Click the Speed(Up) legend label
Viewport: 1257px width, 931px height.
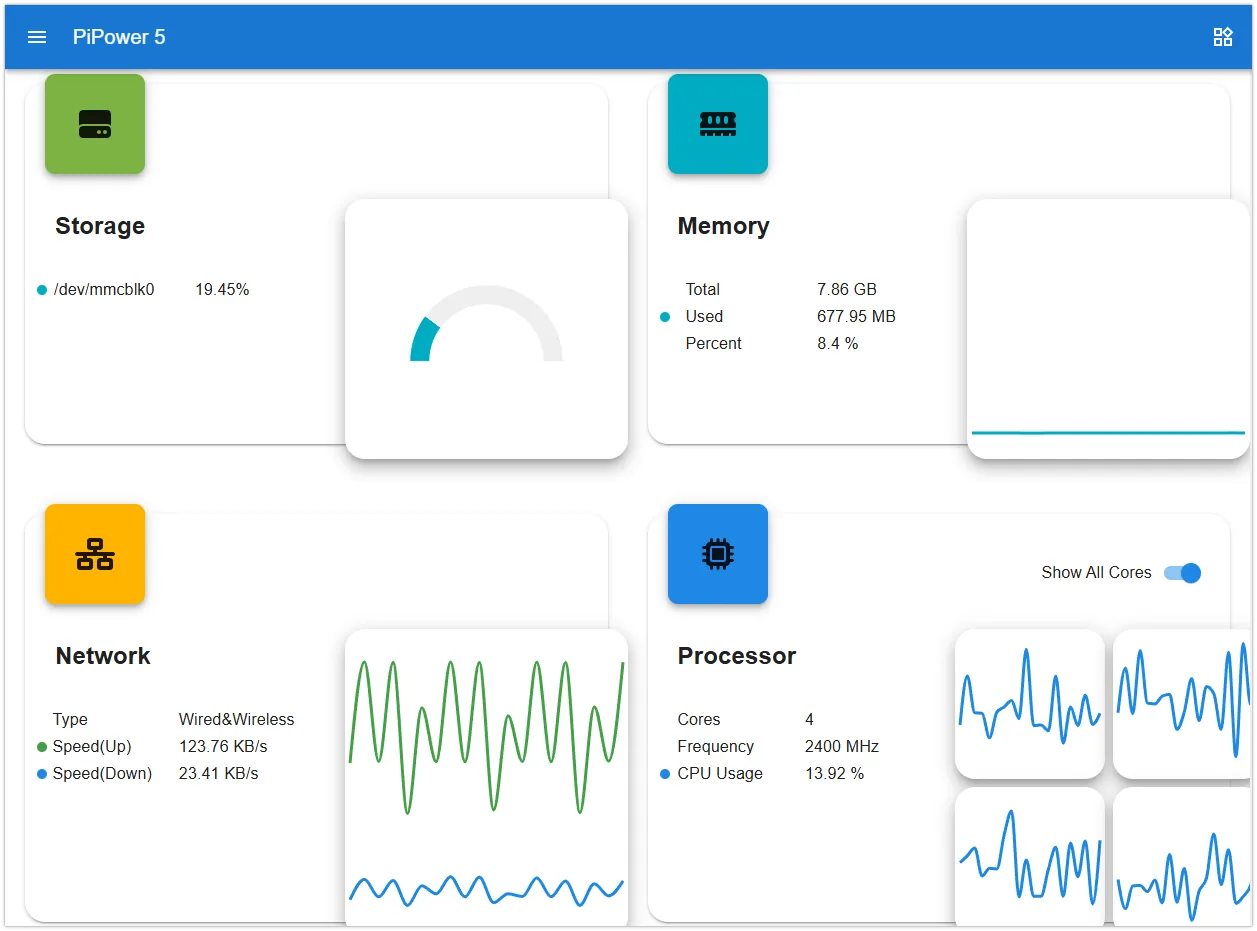tap(92, 747)
